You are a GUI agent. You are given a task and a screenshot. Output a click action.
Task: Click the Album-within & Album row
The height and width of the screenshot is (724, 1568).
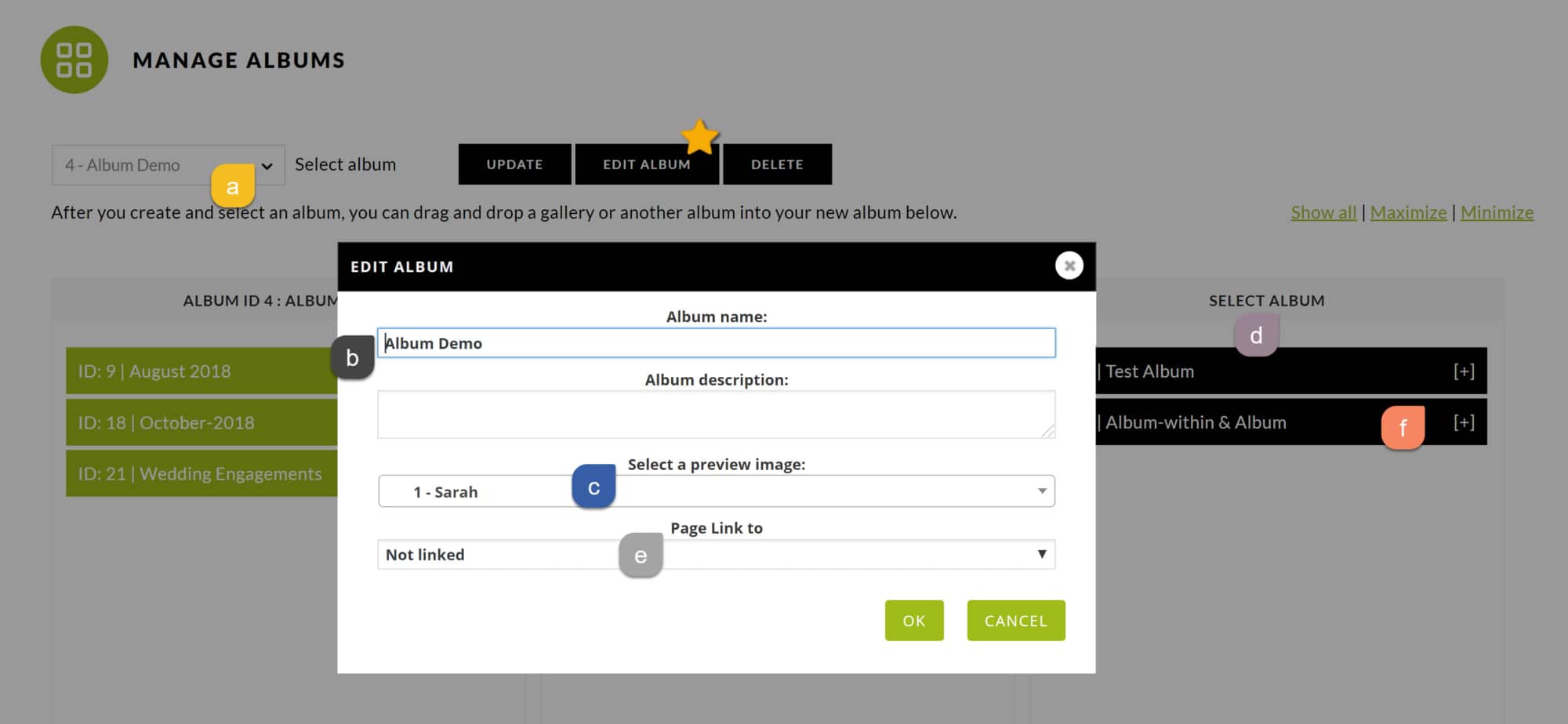(1290, 422)
